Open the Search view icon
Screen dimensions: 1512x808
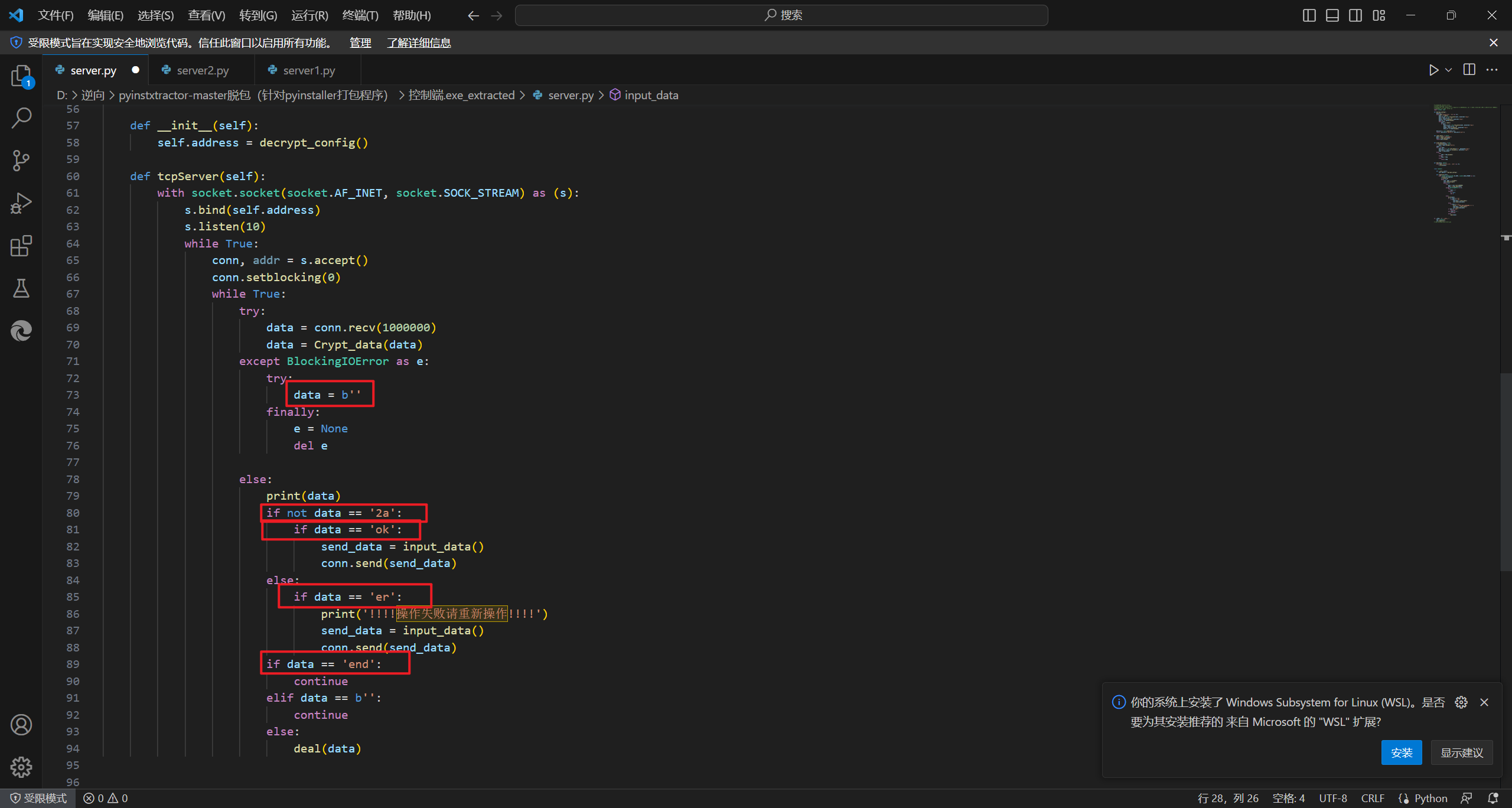21,118
